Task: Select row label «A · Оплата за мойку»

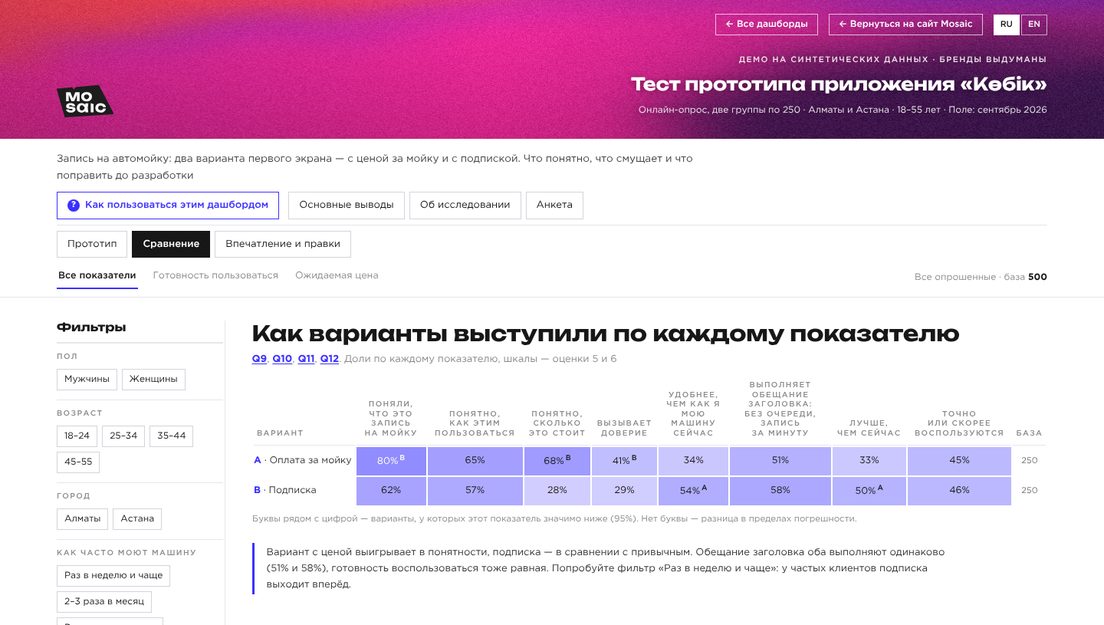Action: (303, 461)
